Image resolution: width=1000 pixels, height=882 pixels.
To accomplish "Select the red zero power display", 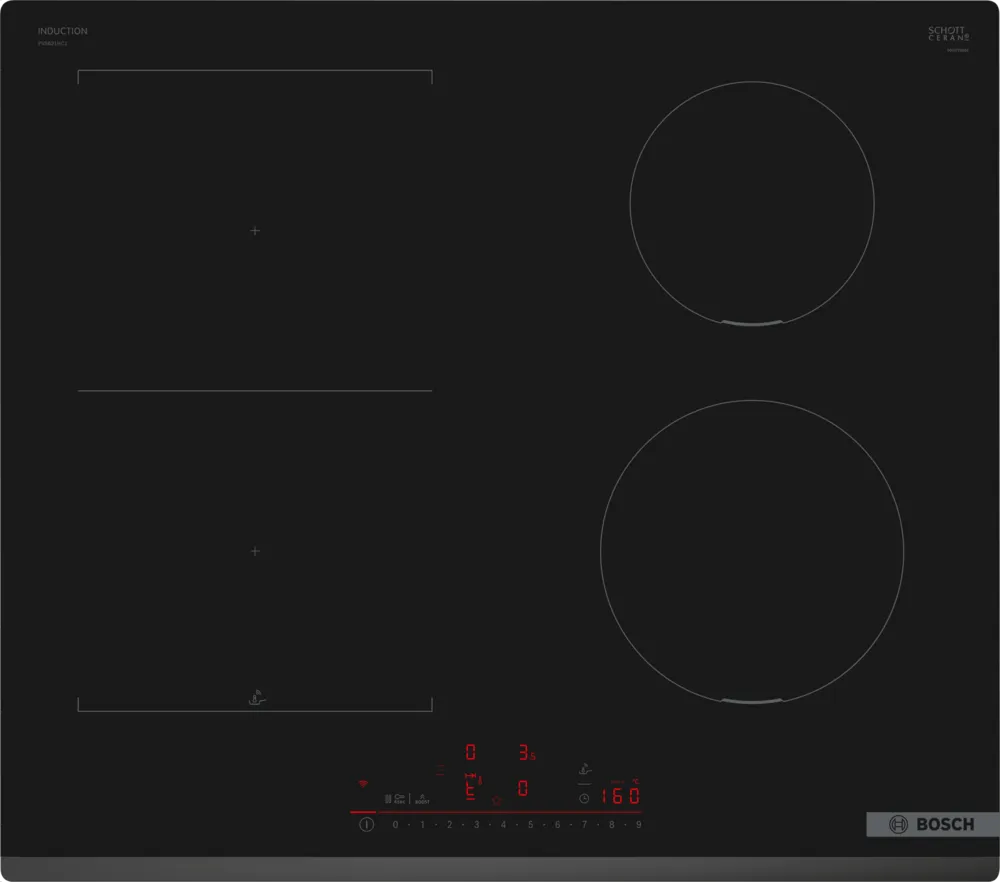I will pos(470,752).
